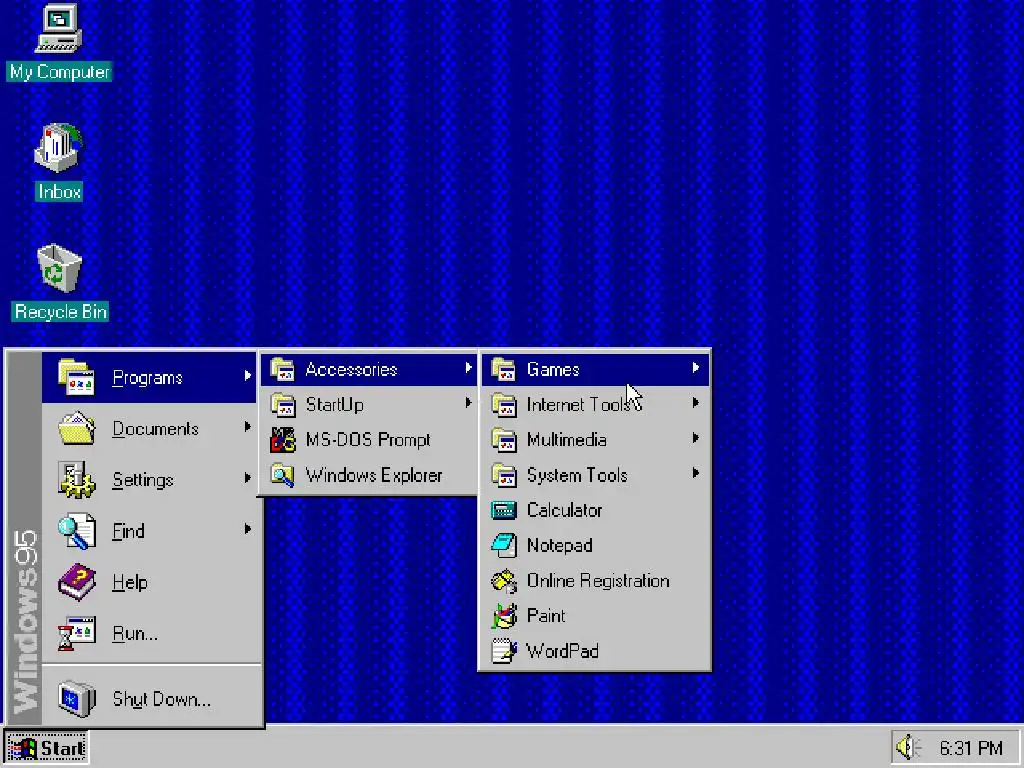
Task: Click the Online Registration icon
Action: click(x=504, y=581)
